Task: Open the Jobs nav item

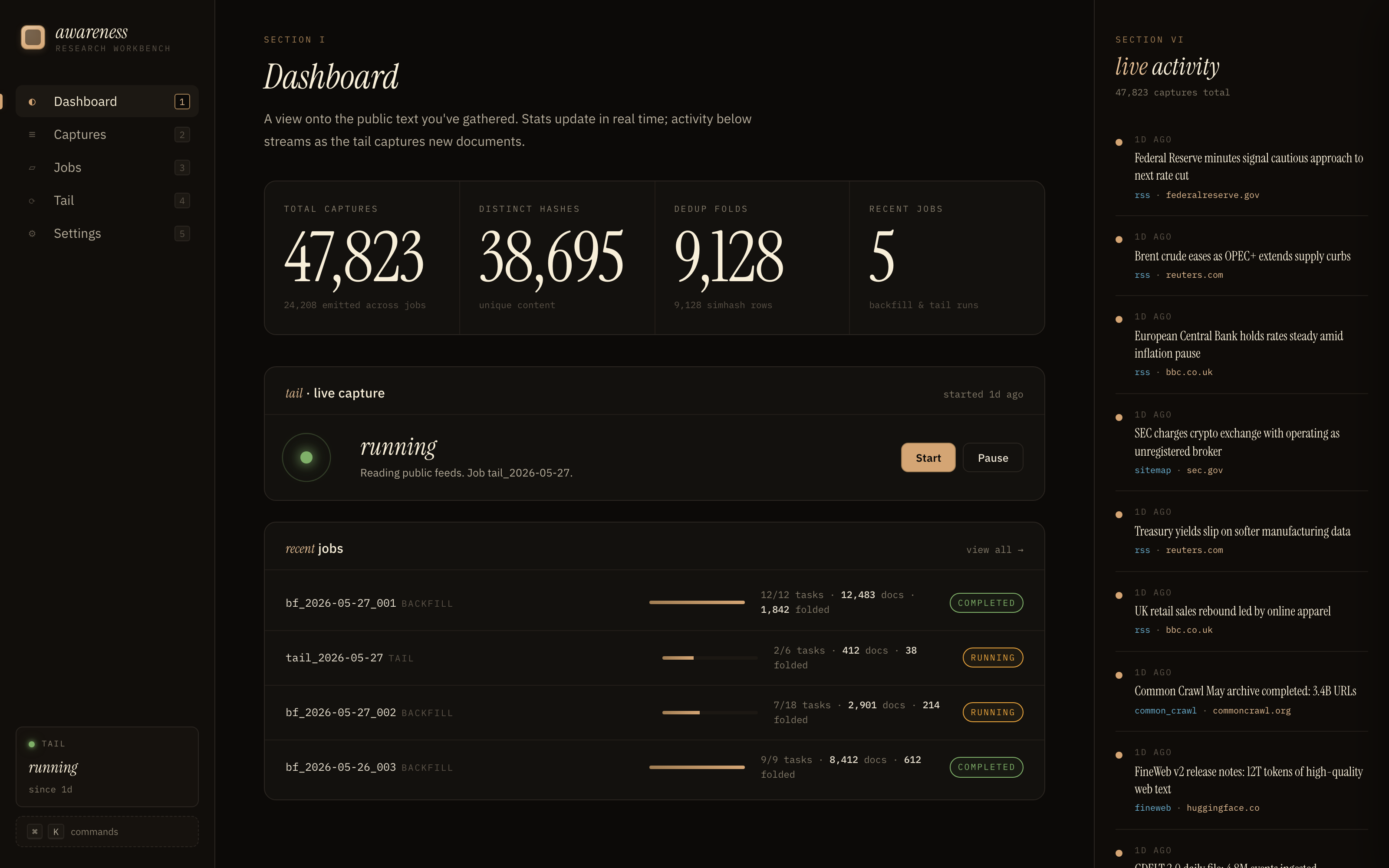Action: pyautogui.click(x=107, y=168)
